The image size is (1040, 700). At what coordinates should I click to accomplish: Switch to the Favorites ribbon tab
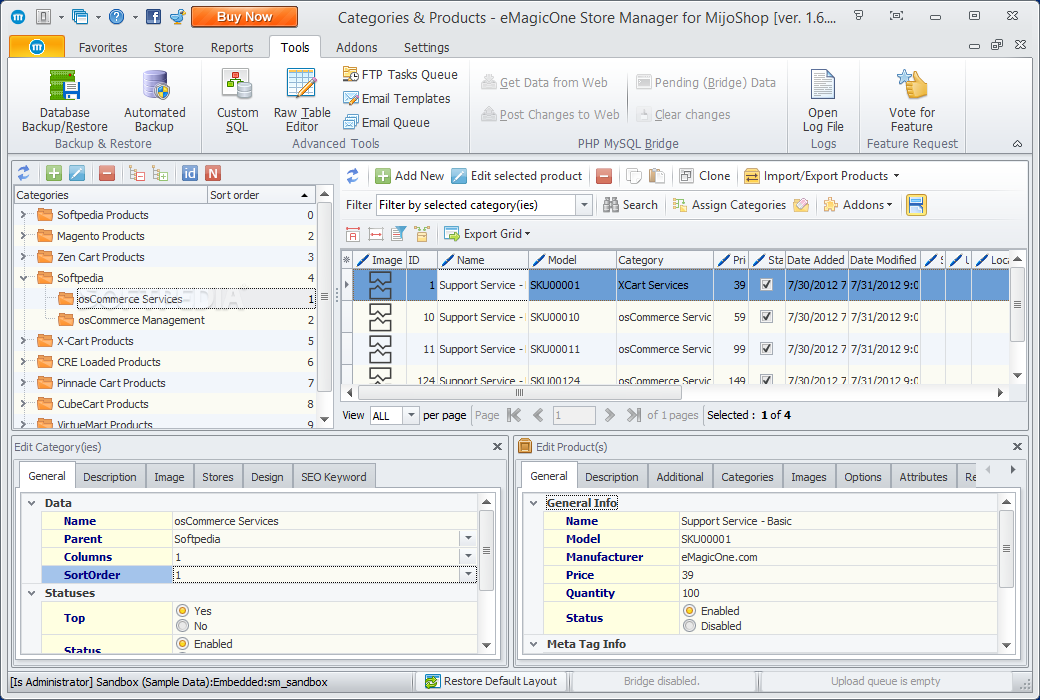coord(103,47)
